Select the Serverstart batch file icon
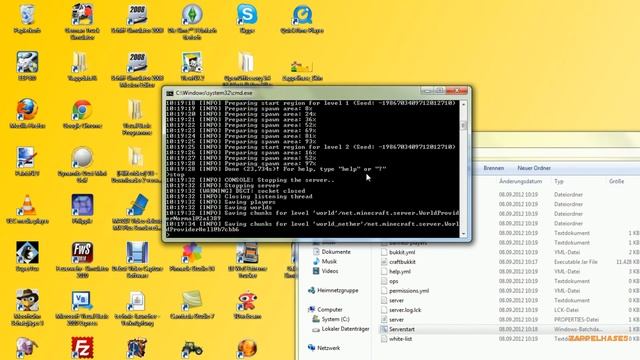 (384, 329)
